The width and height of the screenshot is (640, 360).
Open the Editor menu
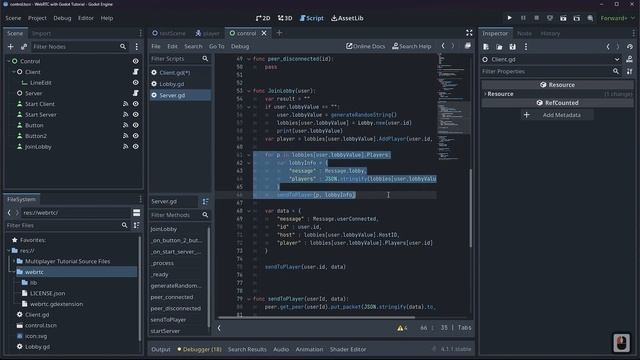[86, 18]
